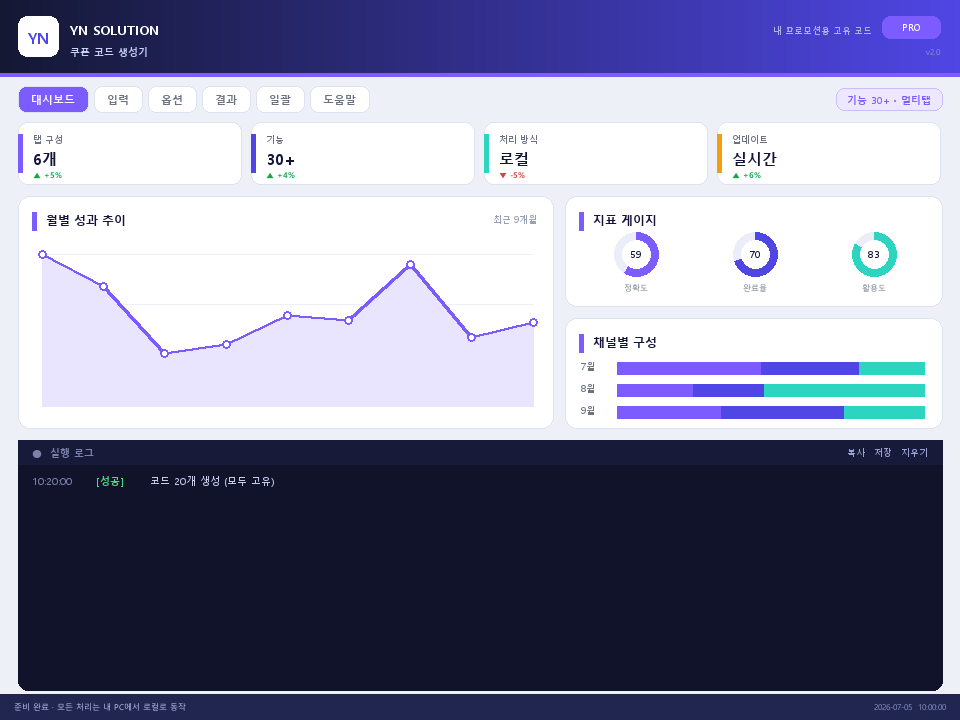Click the green up arrow under 6개

point(37,176)
